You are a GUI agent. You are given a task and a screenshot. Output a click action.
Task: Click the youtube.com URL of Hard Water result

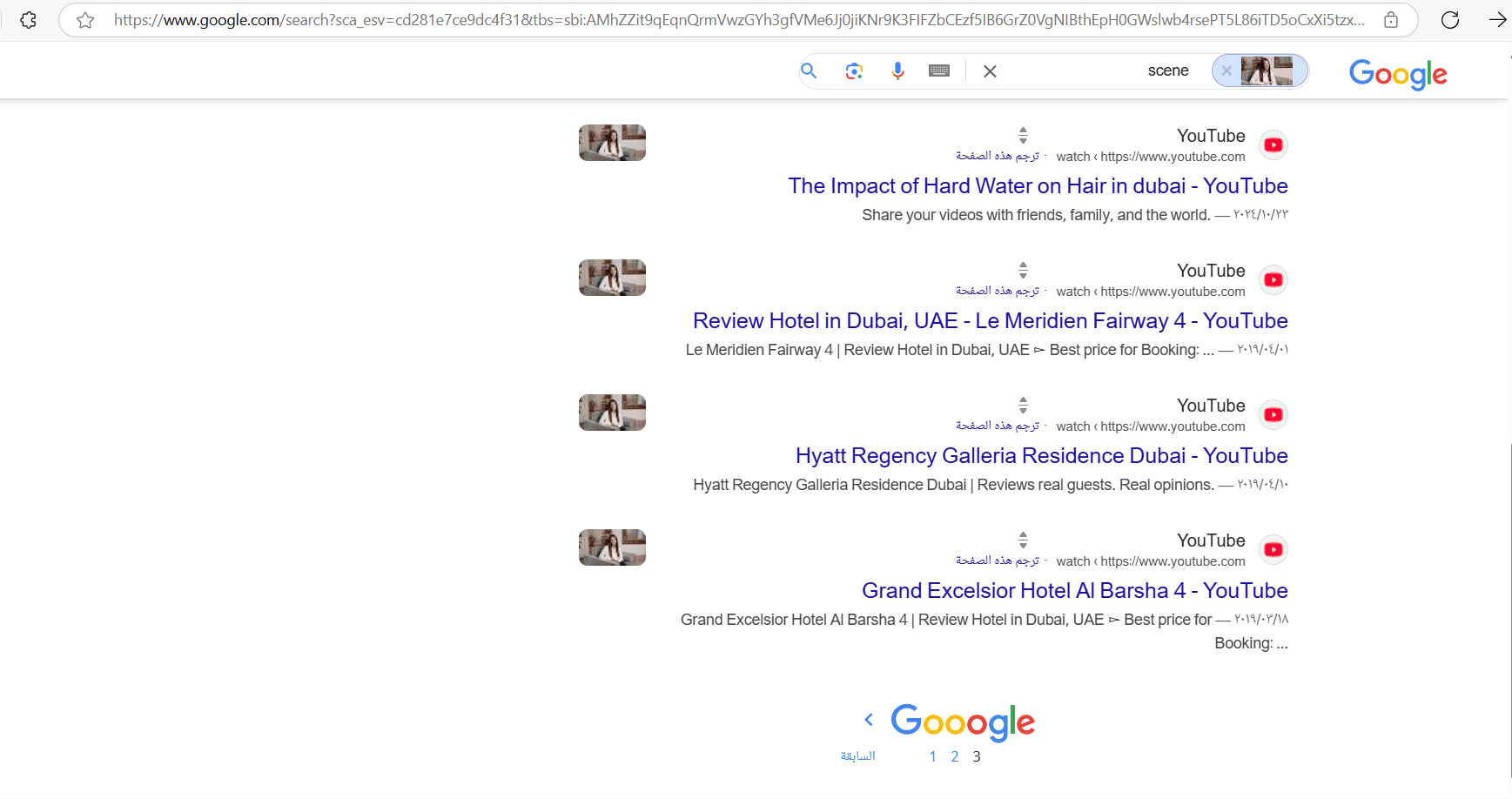1151,157
